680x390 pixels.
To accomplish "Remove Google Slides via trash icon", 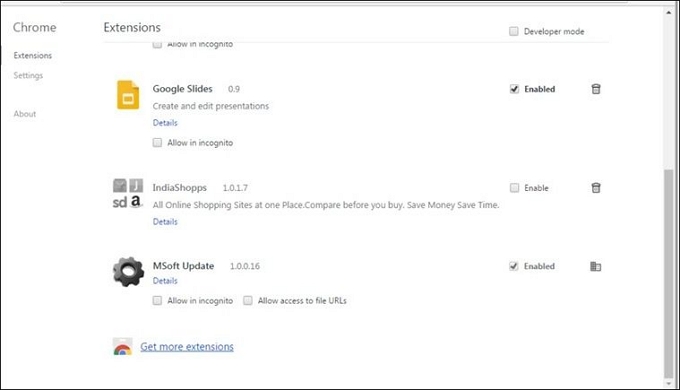I will (596, 89).
